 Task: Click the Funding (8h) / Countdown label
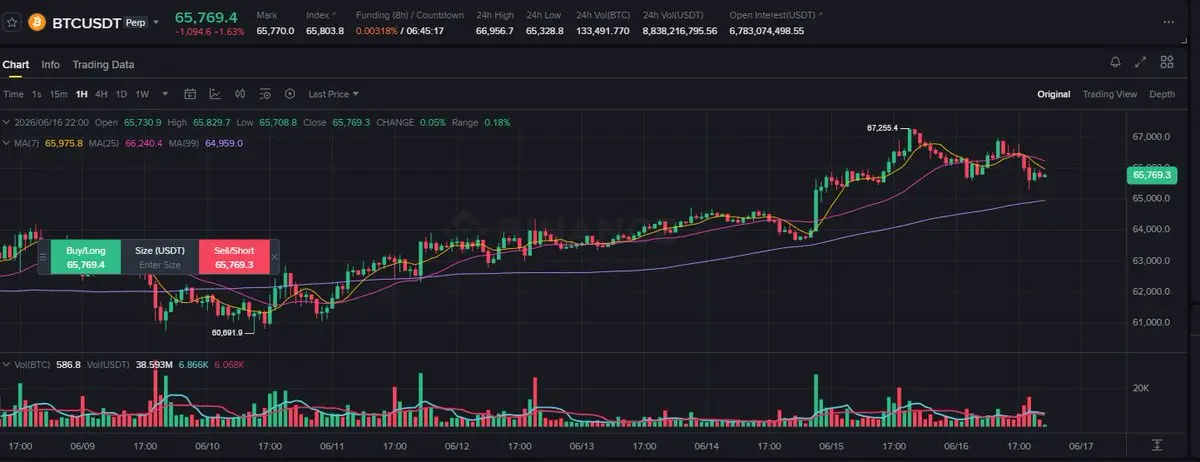[x=410, y=15]
